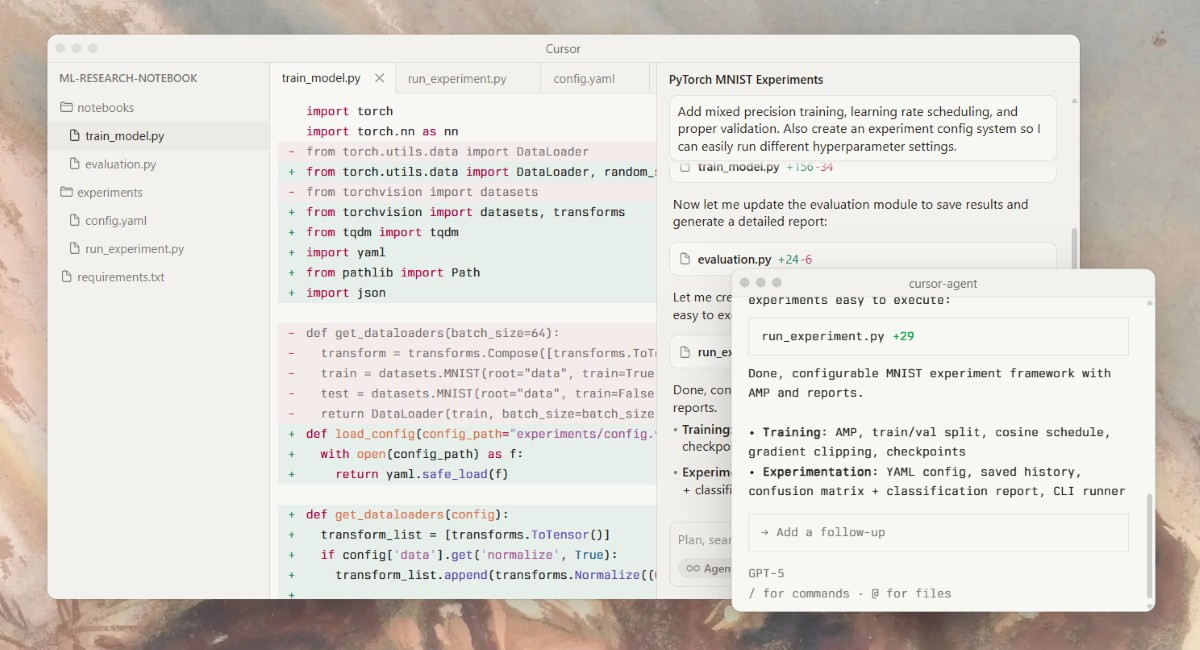Click file icon beside sidebar config.yaml
The height and width of the screenshot is (650, 1200).
[x=75, y=220]
